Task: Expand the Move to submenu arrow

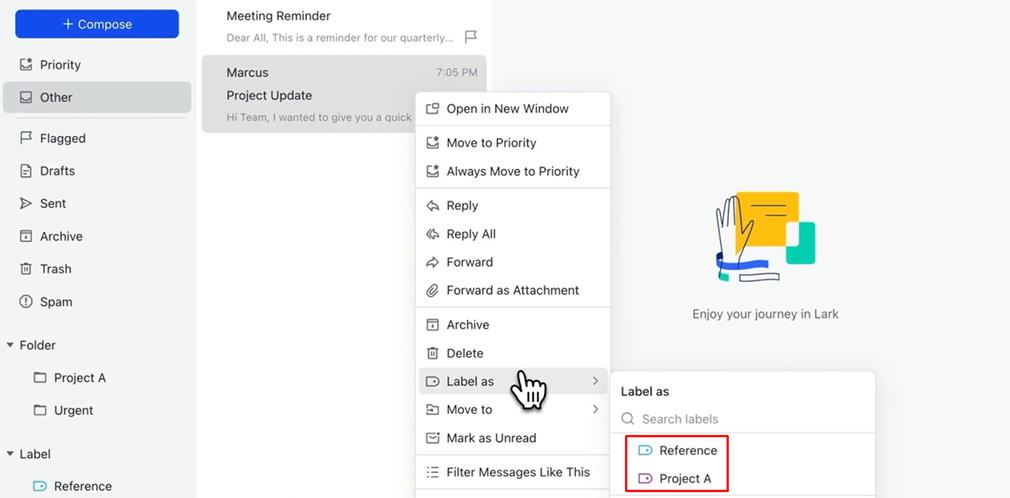Action: coord(595,410)
